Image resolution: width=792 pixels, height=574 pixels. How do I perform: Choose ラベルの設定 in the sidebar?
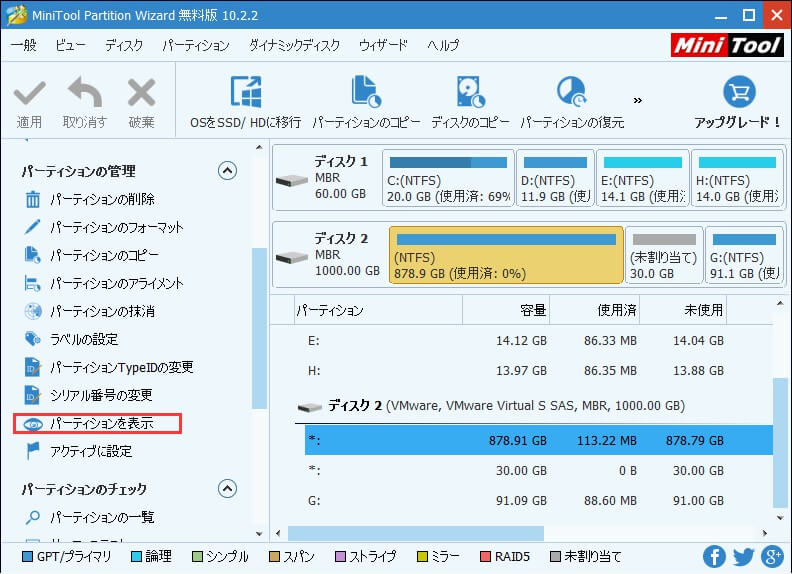click(71, 339)
